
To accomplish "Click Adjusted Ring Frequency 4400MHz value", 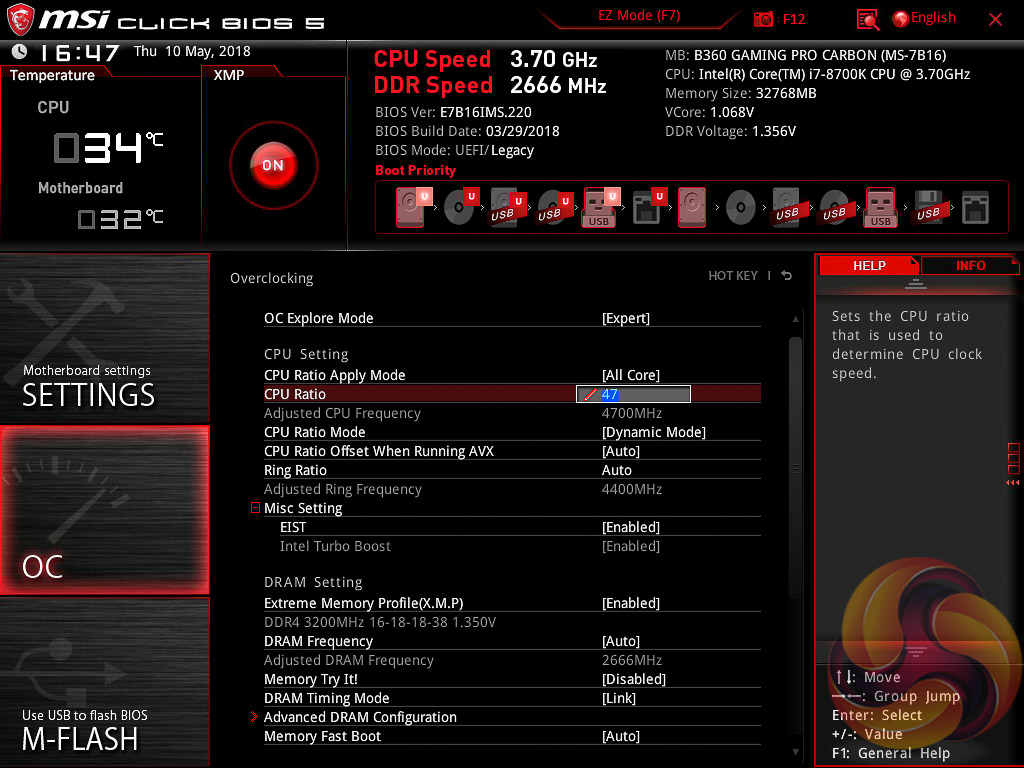I will [632, 489].
